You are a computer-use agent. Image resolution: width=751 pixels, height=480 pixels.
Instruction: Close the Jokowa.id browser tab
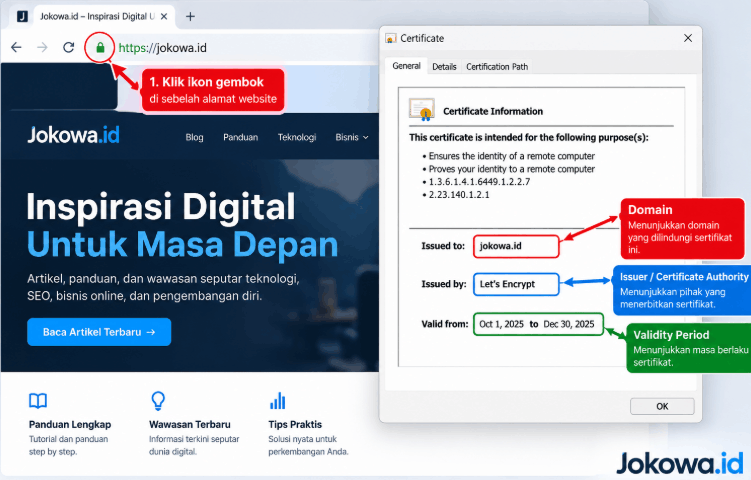tap(164, 16)
